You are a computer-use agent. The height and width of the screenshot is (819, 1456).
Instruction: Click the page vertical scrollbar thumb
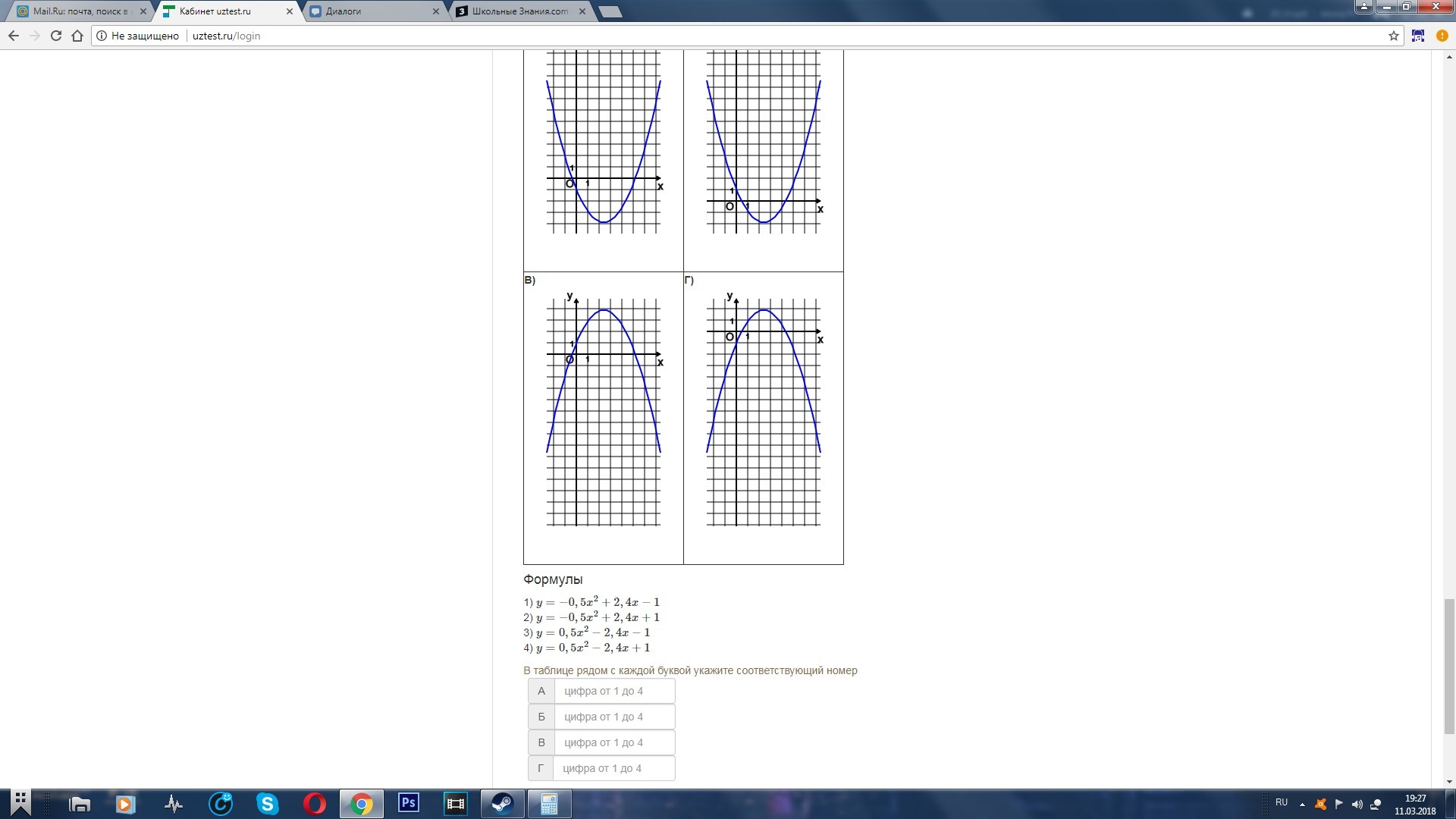1449,666
